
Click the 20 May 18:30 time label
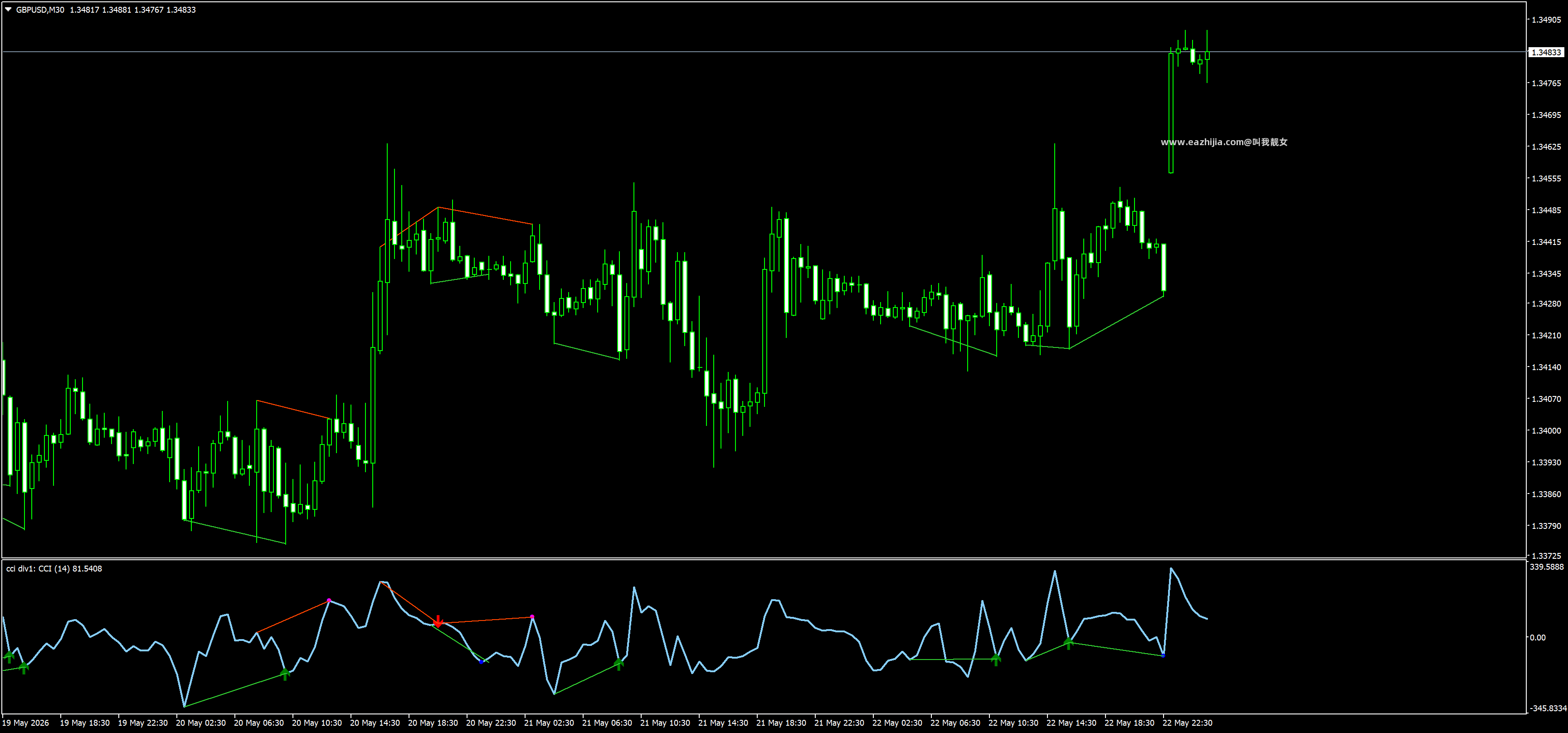(433, 723)
